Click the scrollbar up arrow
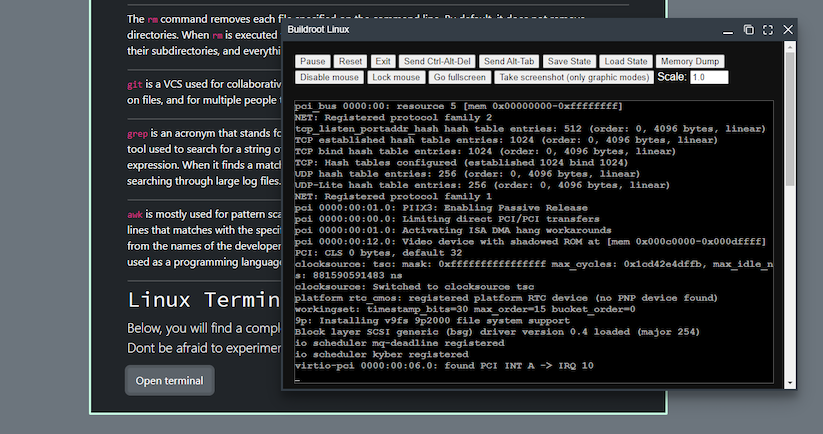The height and width of the screenshot is (434, 823). pos(790,47)
